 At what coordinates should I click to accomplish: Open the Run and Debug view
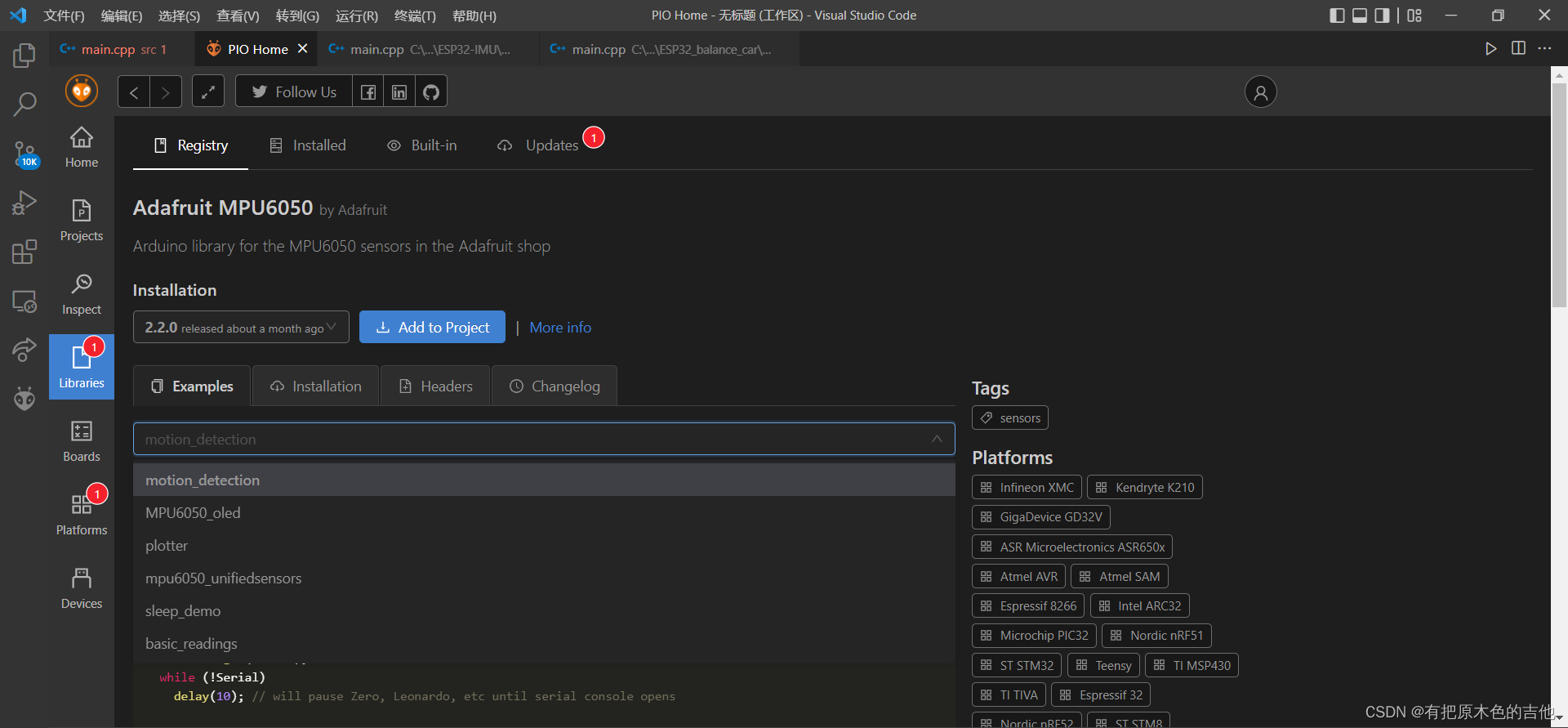(x=24, y=202)
